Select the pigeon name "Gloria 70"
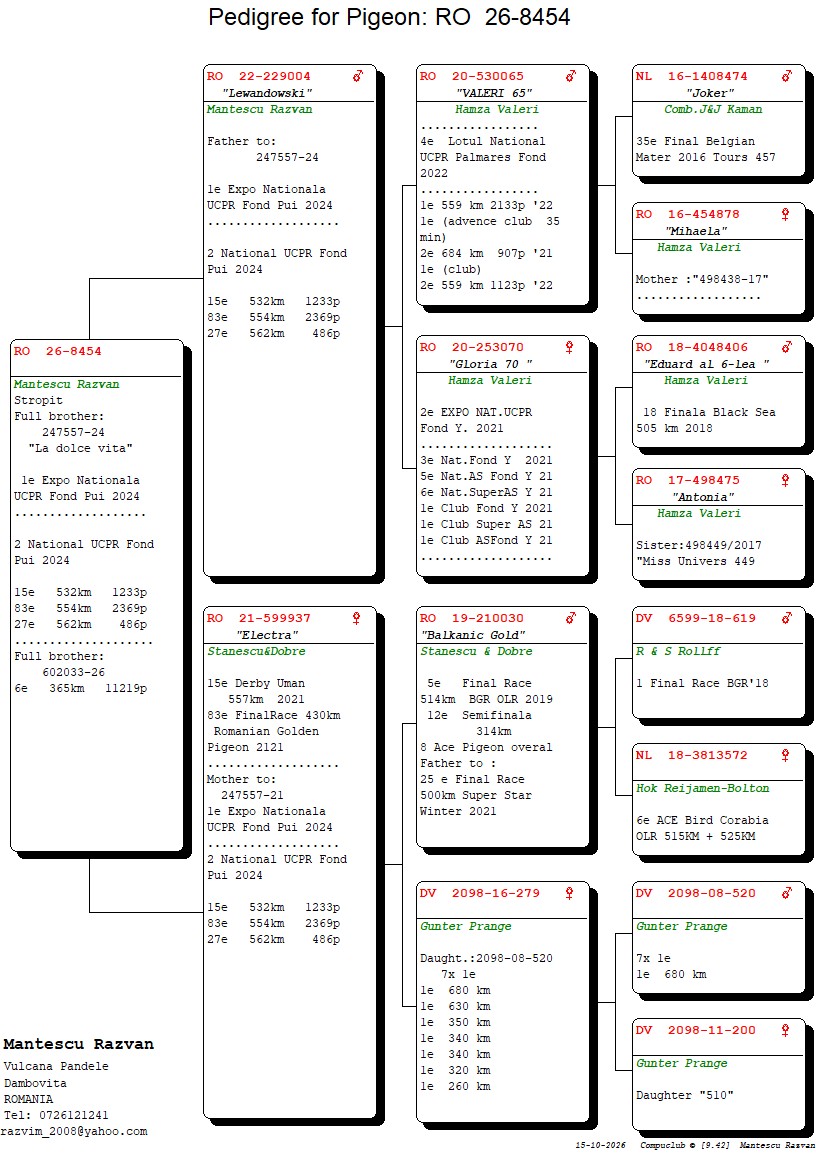816x1172 pixels. pos(490,364)
